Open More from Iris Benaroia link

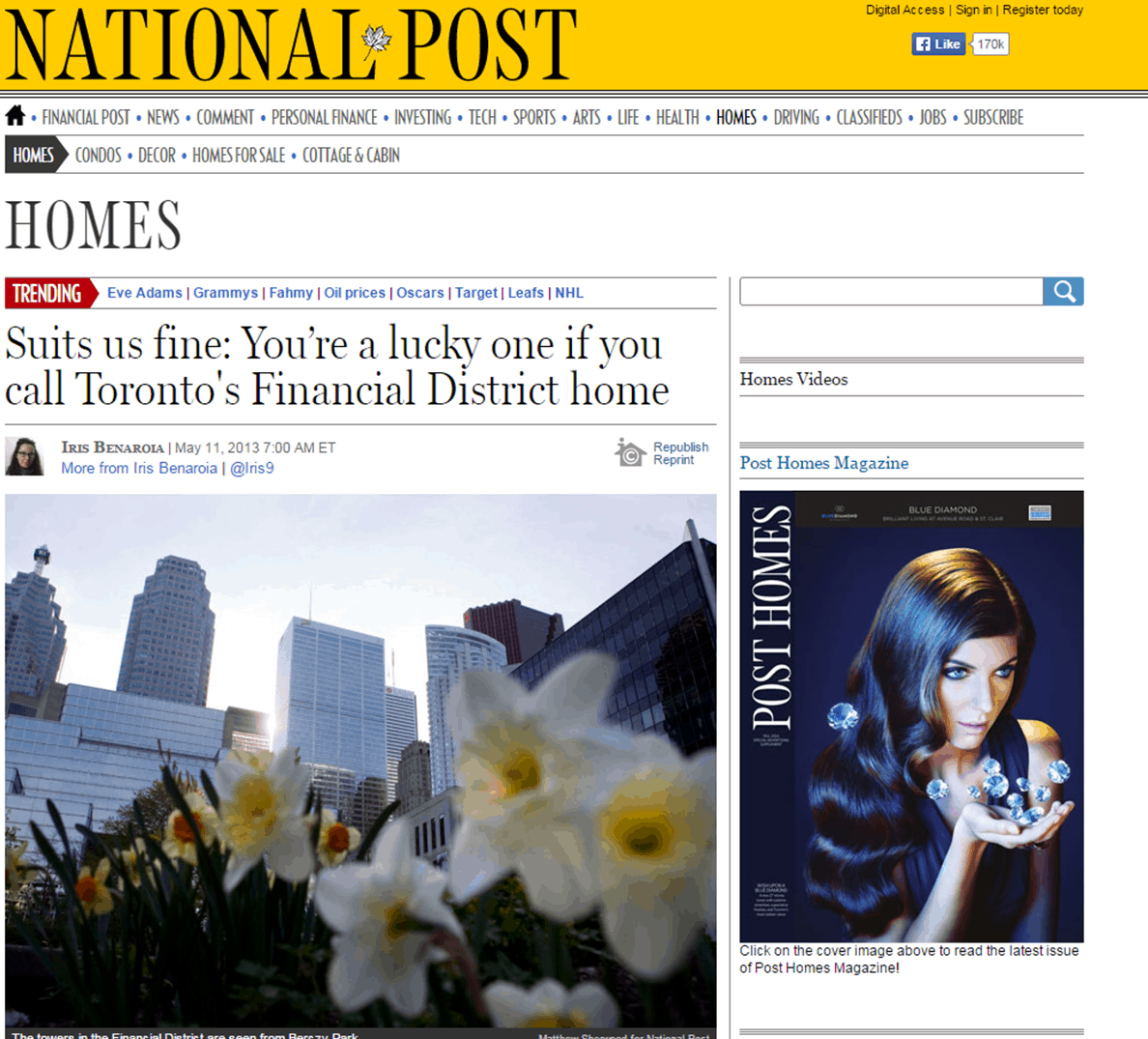(139, 468)
